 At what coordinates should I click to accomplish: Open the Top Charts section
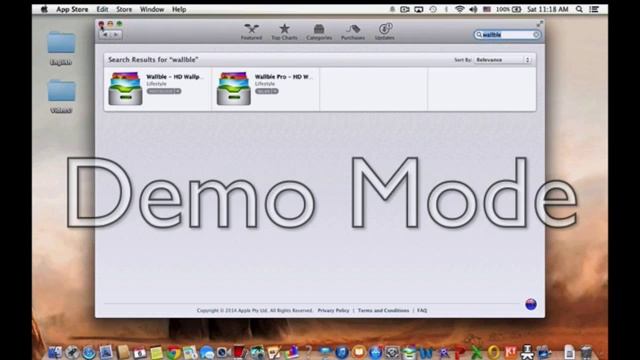(284, 32)
